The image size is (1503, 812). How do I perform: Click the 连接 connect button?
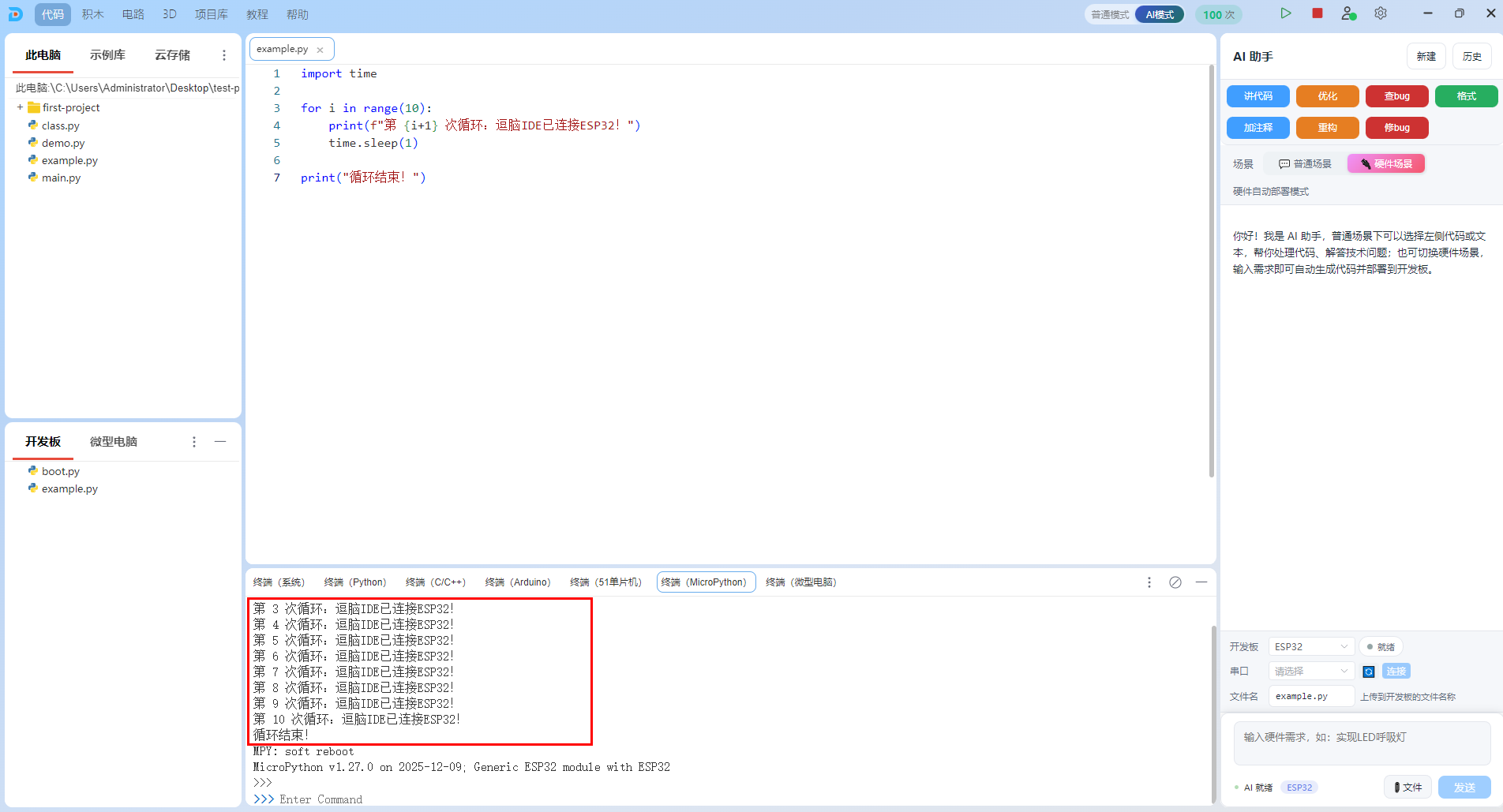point(1396,672)
